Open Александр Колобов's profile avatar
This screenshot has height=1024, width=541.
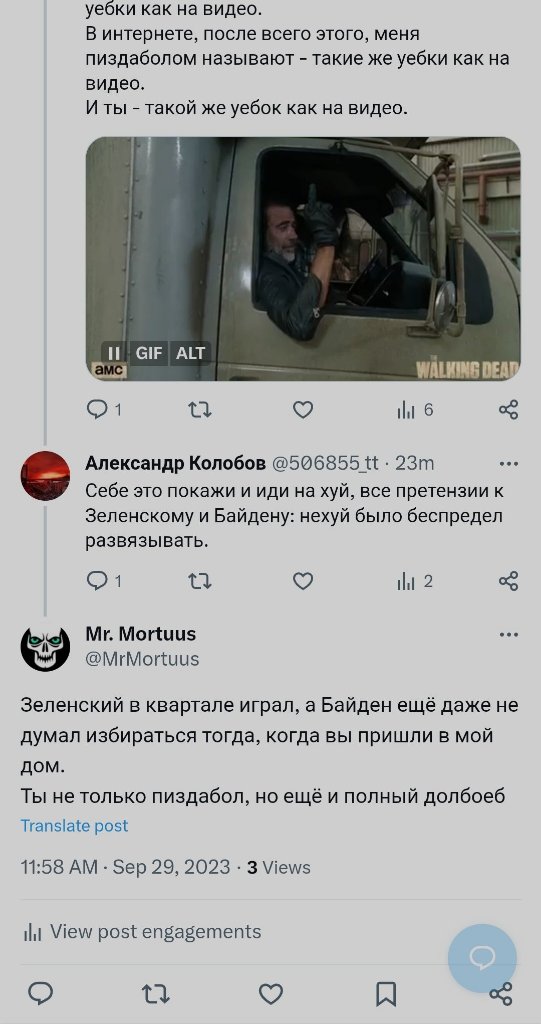(x=45, y=475)
